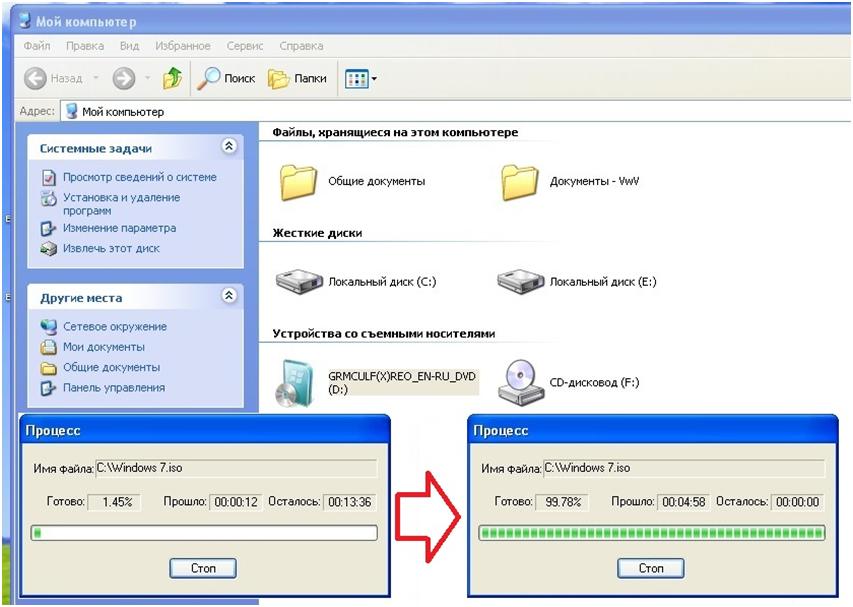
Task: Click the Панель управления sidebar icon
Action: (x=49, y=388)
